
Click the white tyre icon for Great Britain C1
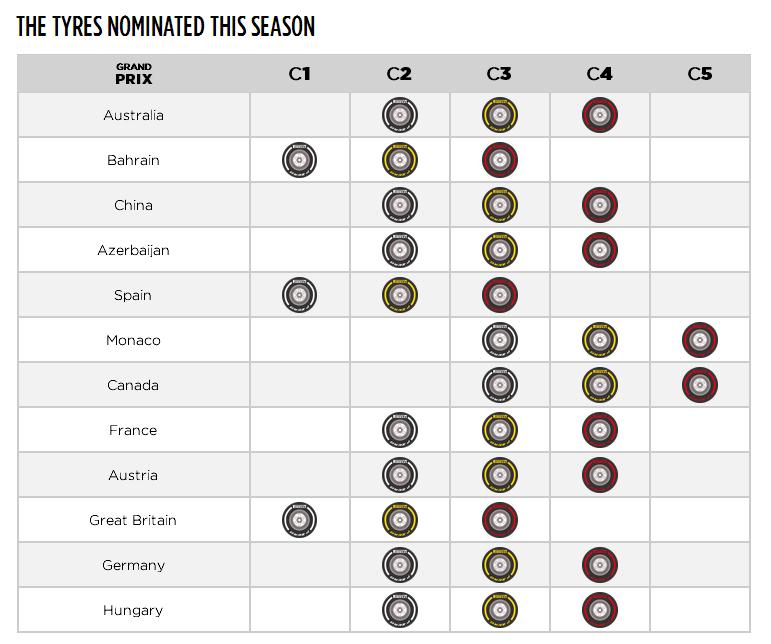299,521
